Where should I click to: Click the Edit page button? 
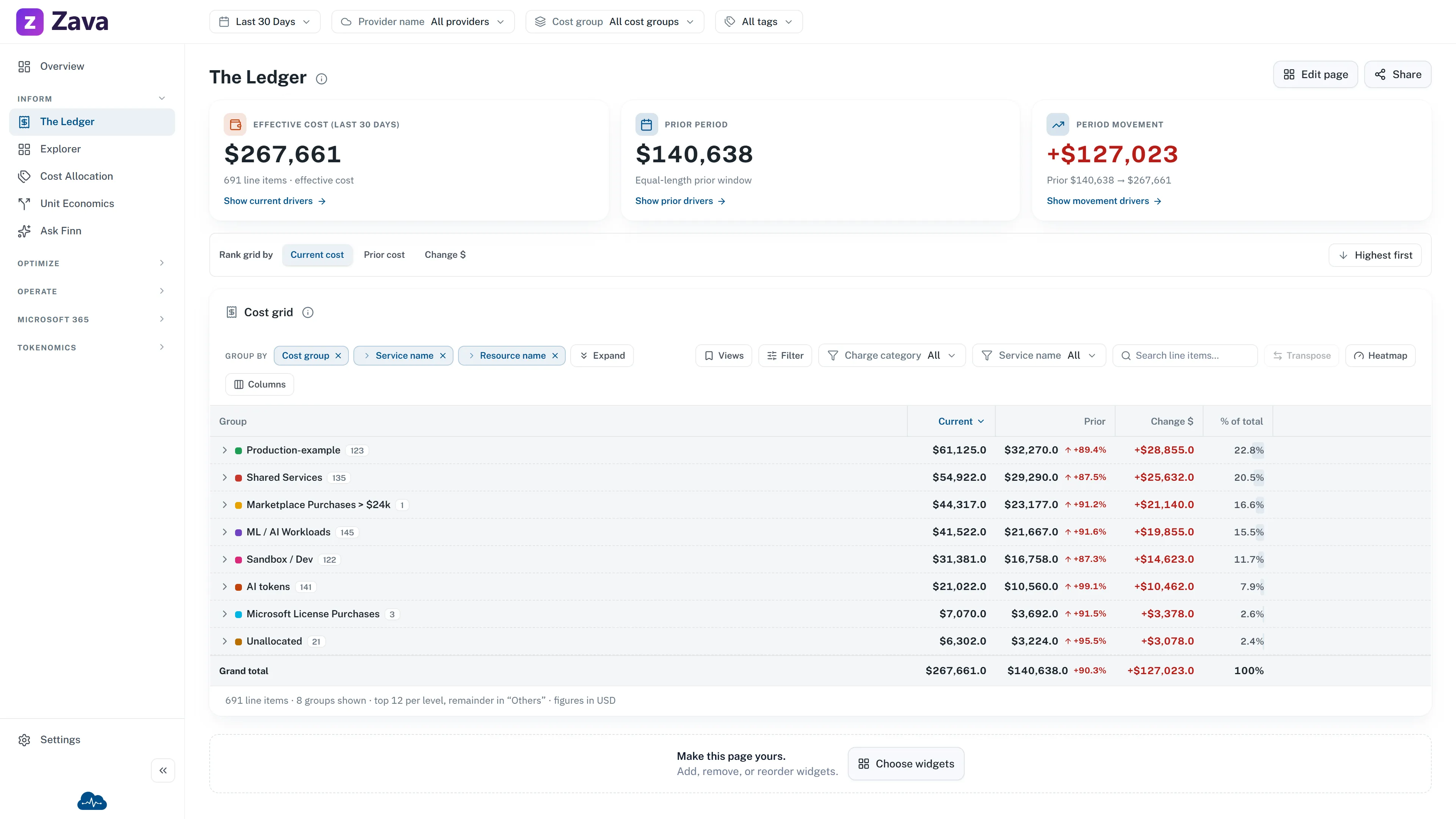tap(1315, 75)
